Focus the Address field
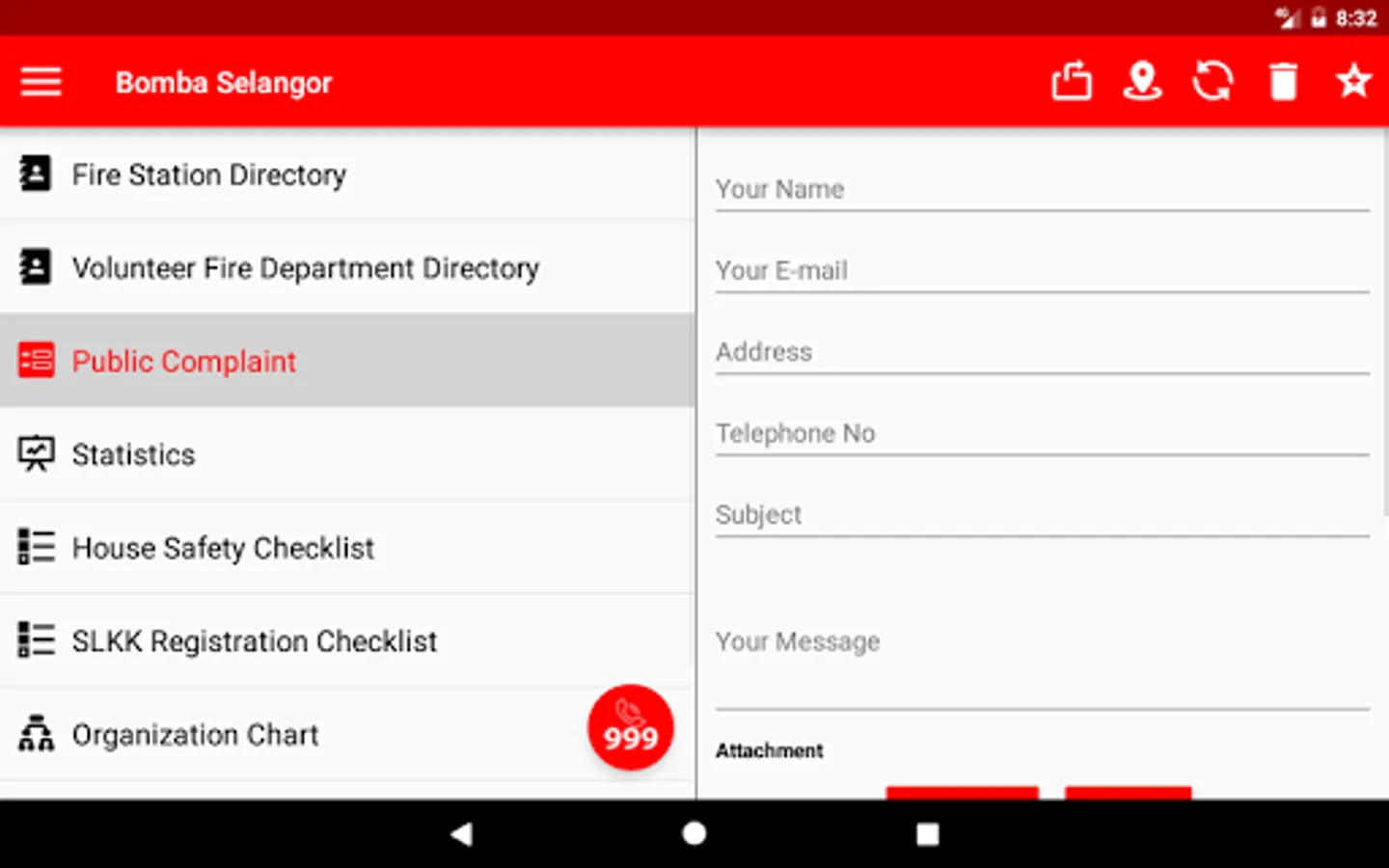 pos(1042,351)
